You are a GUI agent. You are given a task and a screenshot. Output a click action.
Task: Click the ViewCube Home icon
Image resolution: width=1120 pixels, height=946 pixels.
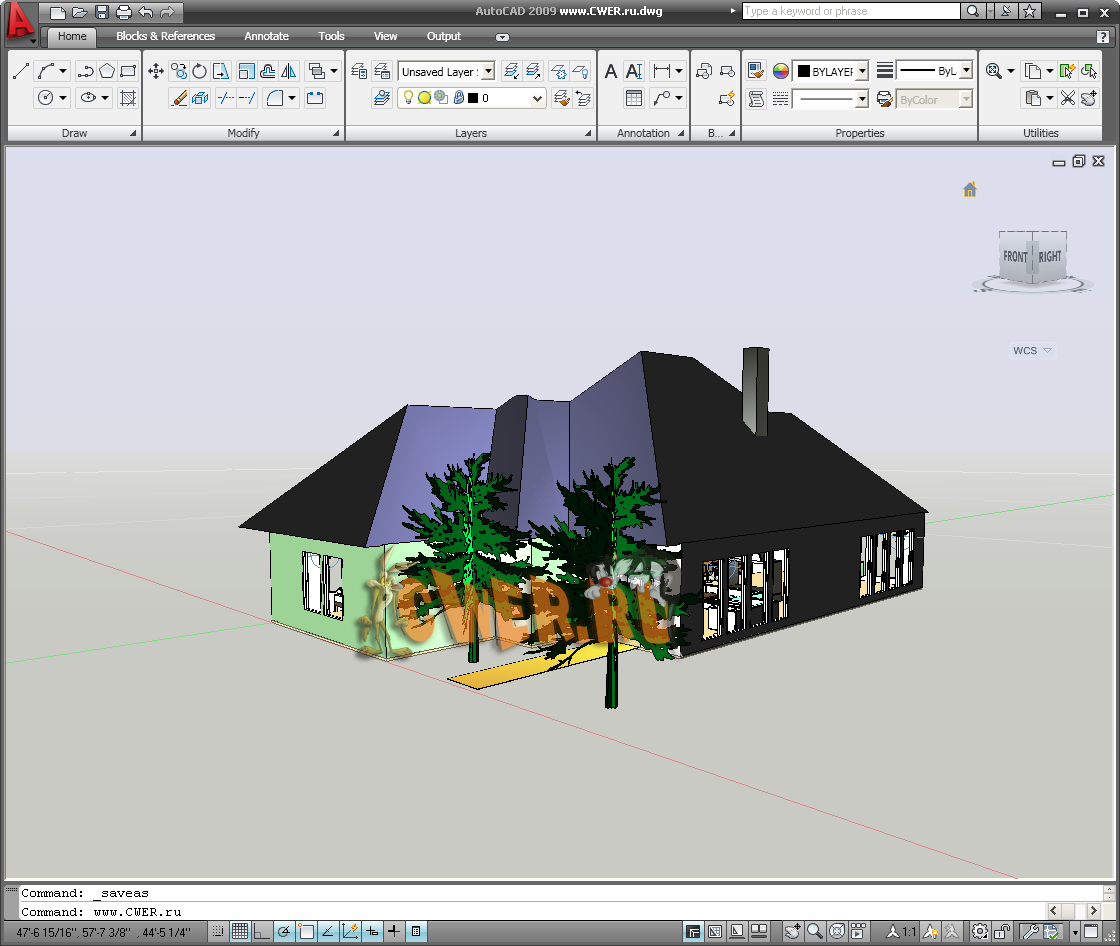(x=969, y=190)
